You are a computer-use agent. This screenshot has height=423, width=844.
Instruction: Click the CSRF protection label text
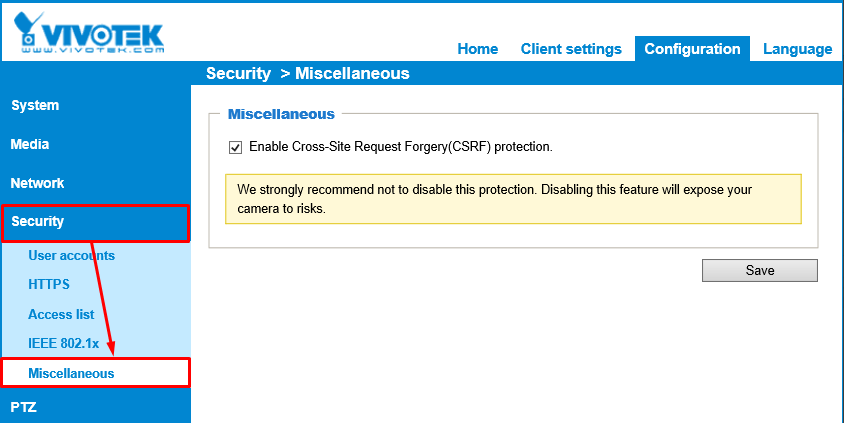pos(400,147)
